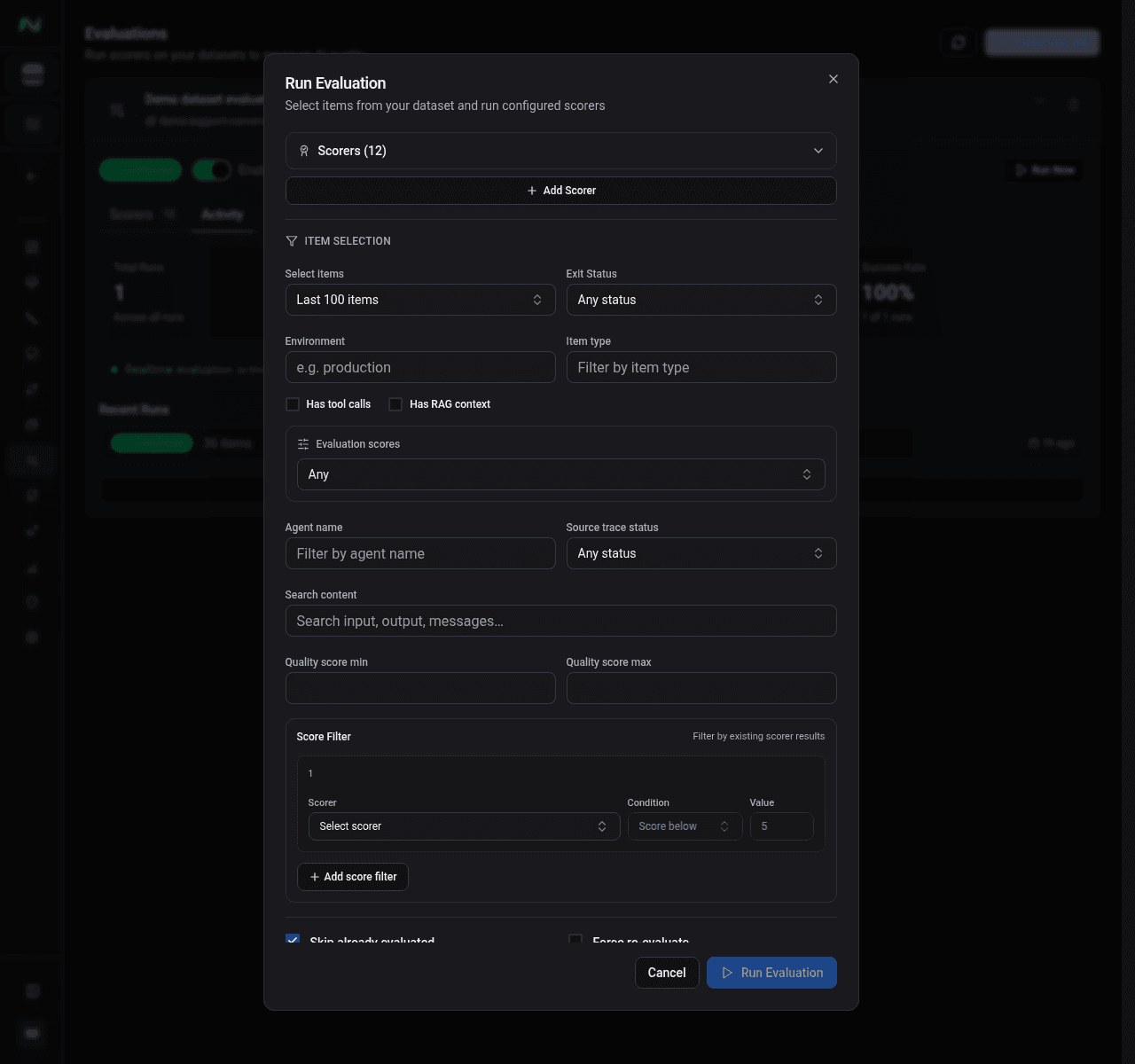Close the Run Evaluation dialog
Screen dimensions: 1135x1064
(x=834, y=79)
